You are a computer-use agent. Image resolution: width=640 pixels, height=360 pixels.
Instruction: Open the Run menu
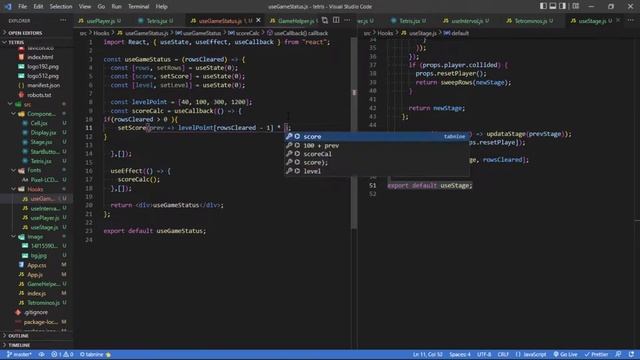[116, 7]
